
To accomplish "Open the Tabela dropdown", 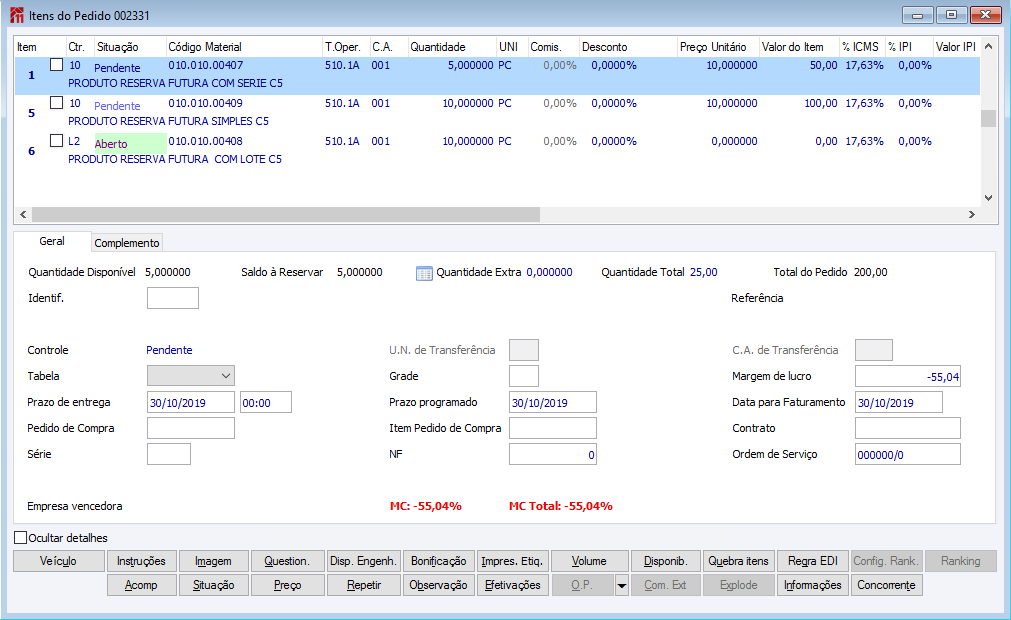I will point(190,376).
